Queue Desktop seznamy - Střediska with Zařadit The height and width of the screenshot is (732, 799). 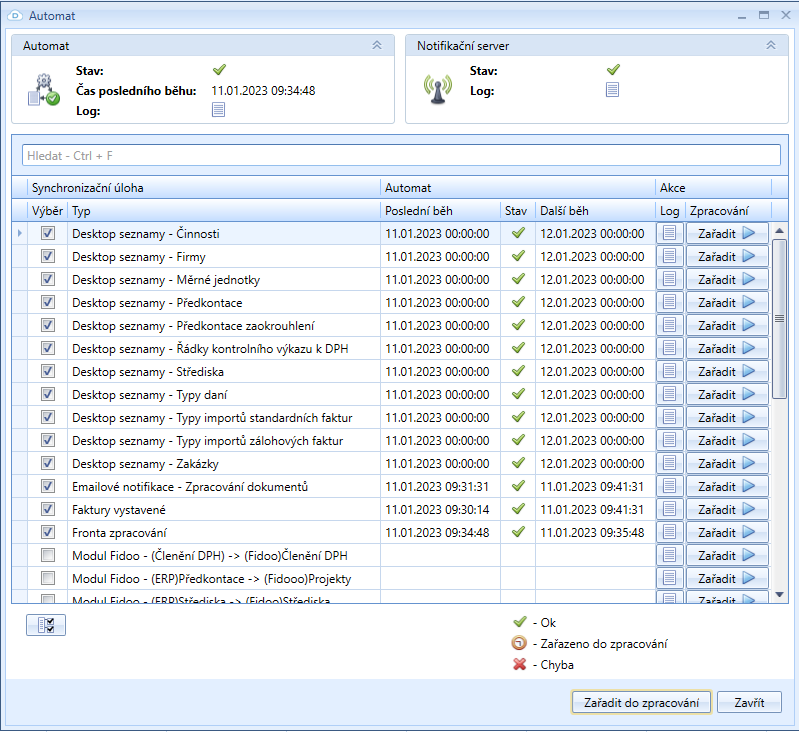pyautogui.click(x=727, y=371)
